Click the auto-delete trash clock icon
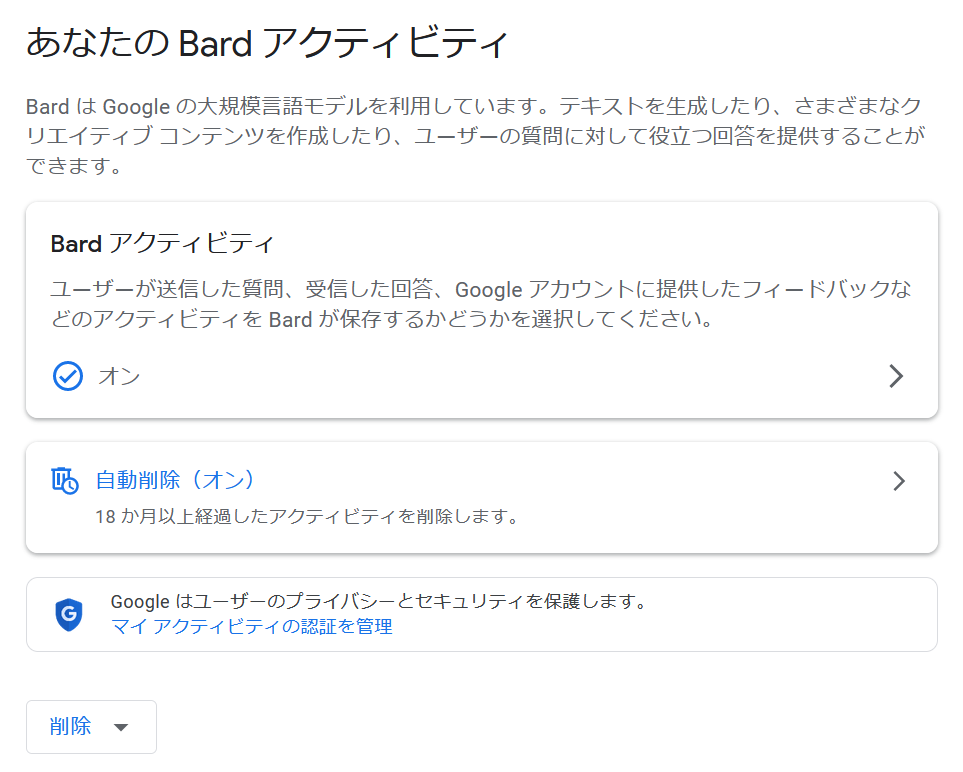 (64, 481)
